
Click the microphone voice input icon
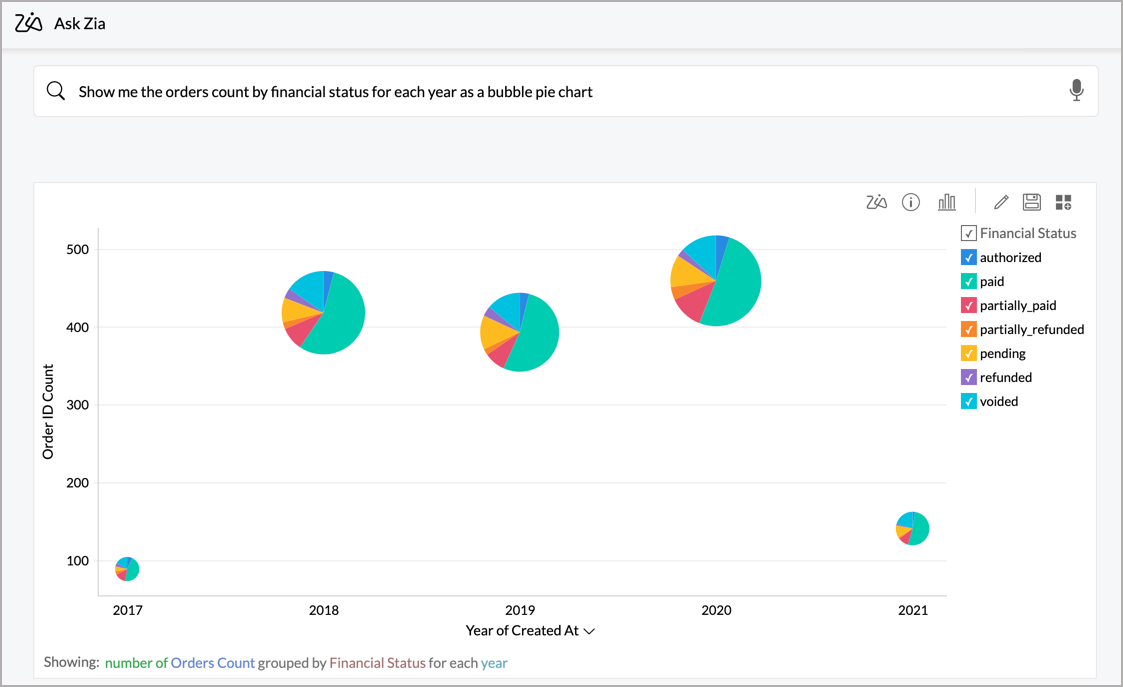[x=1076, y=91]
